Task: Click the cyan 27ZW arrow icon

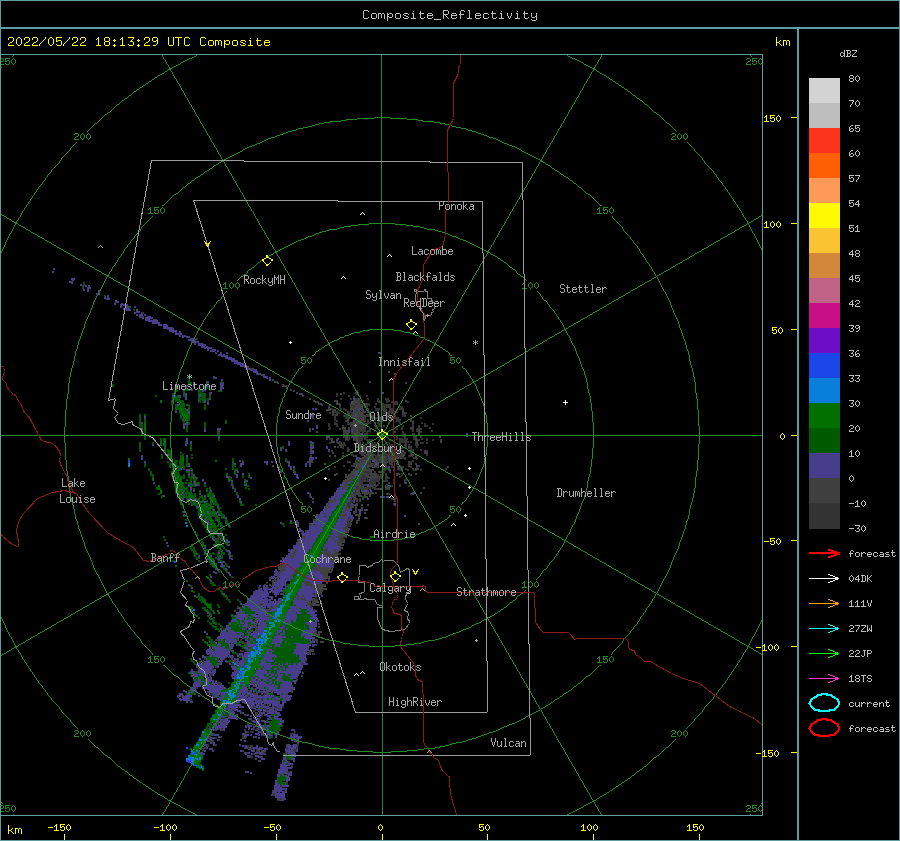Action: (x=824, y=629)
